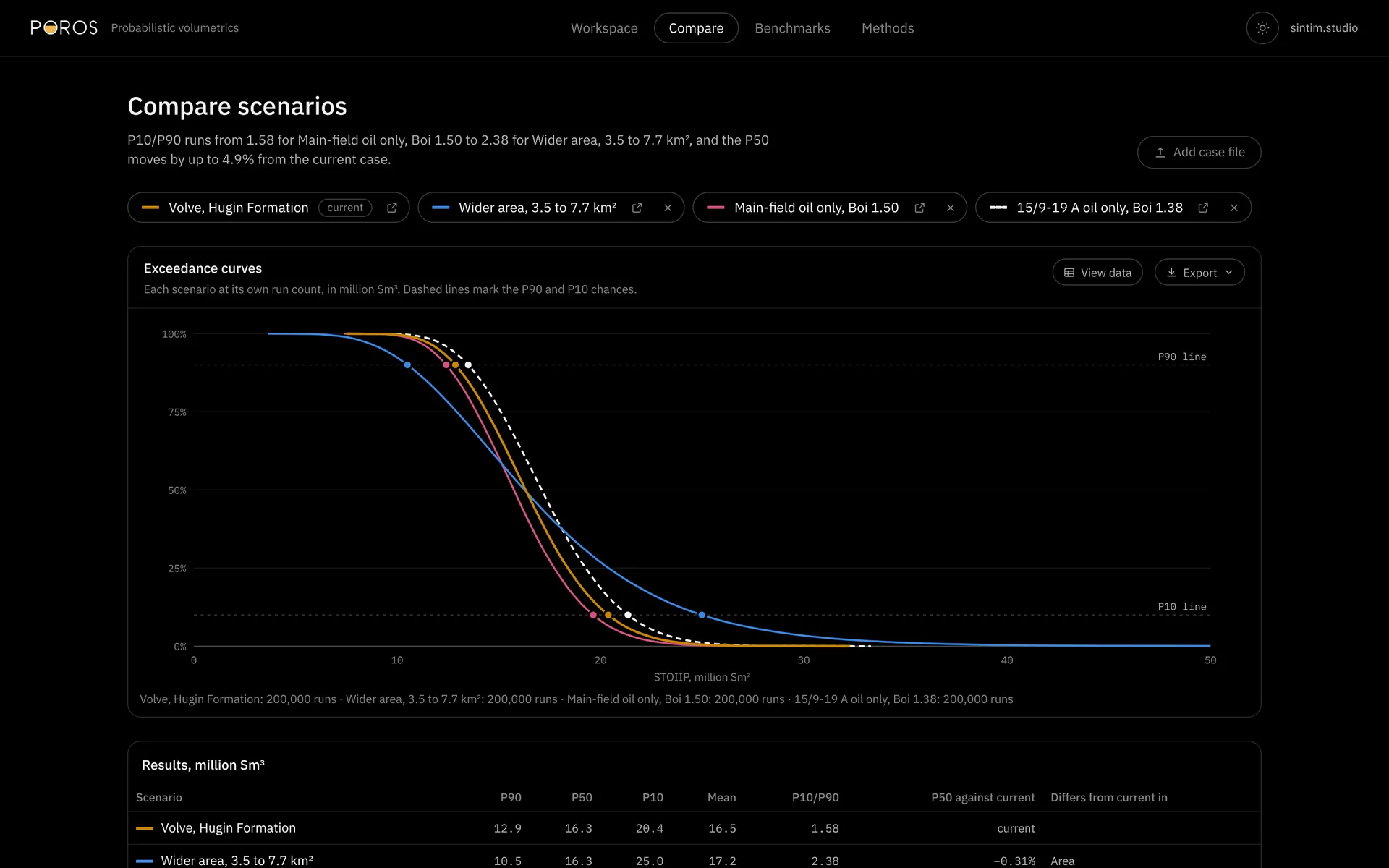Click the 'current' badge on the Volve chip
1389x868 pixels.
pos(345,208)
